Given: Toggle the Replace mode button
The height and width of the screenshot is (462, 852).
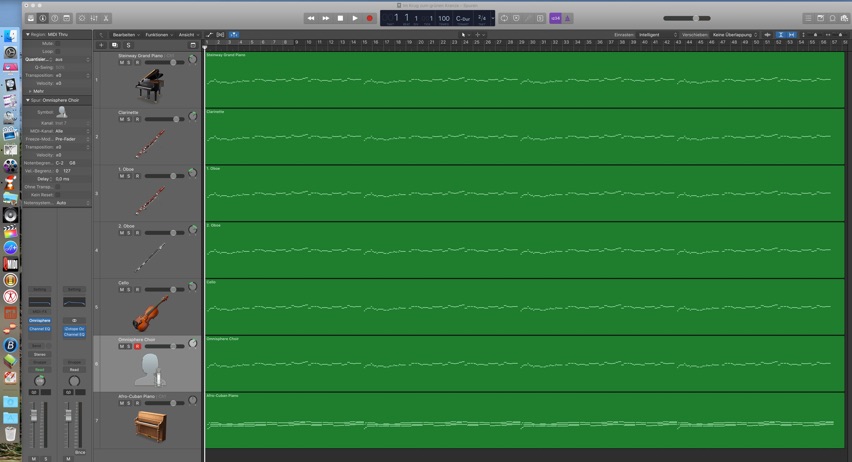Looking at the screenshot, I should [516, 18].
